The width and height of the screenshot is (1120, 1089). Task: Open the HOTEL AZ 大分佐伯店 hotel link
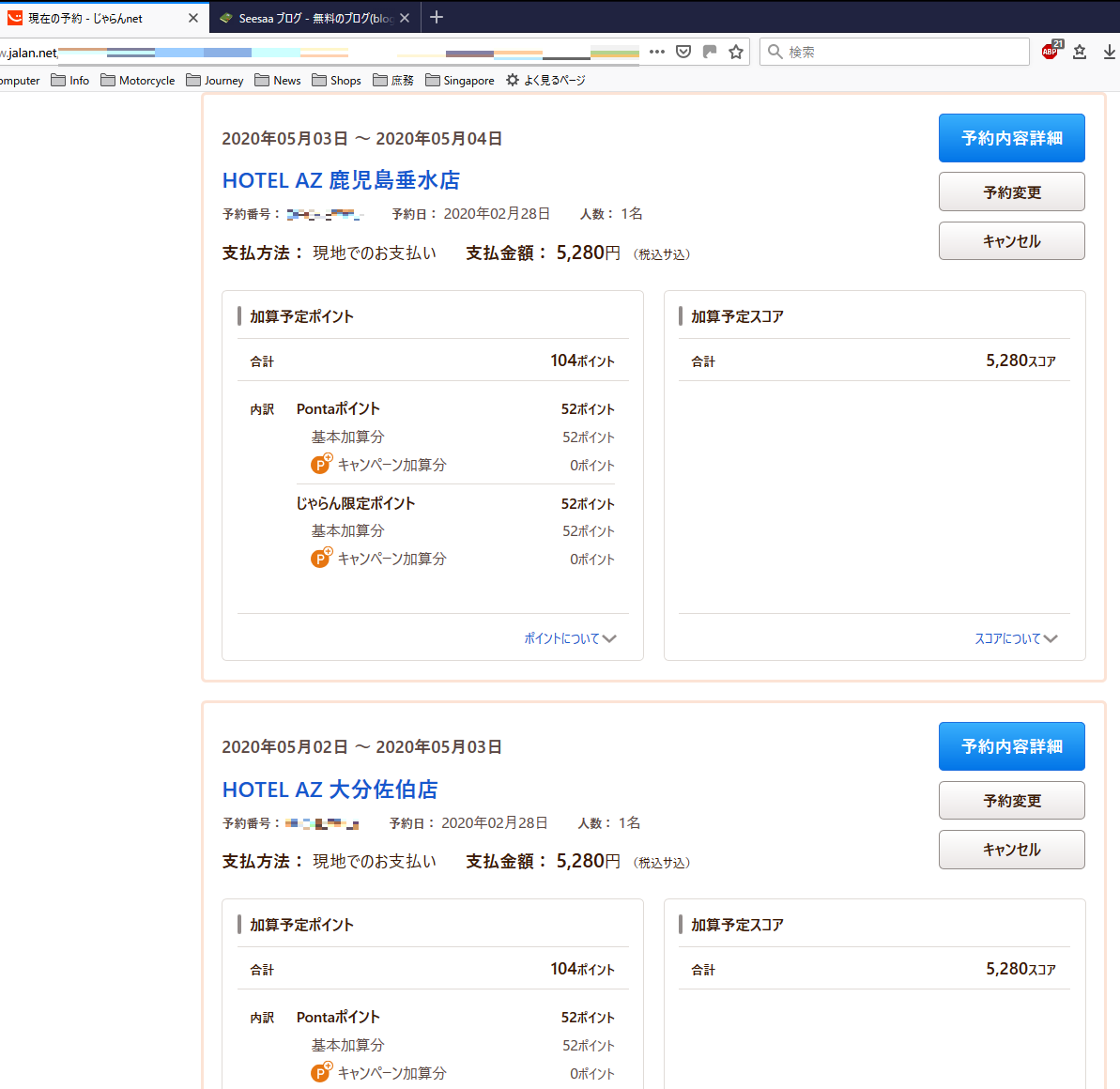330,790
